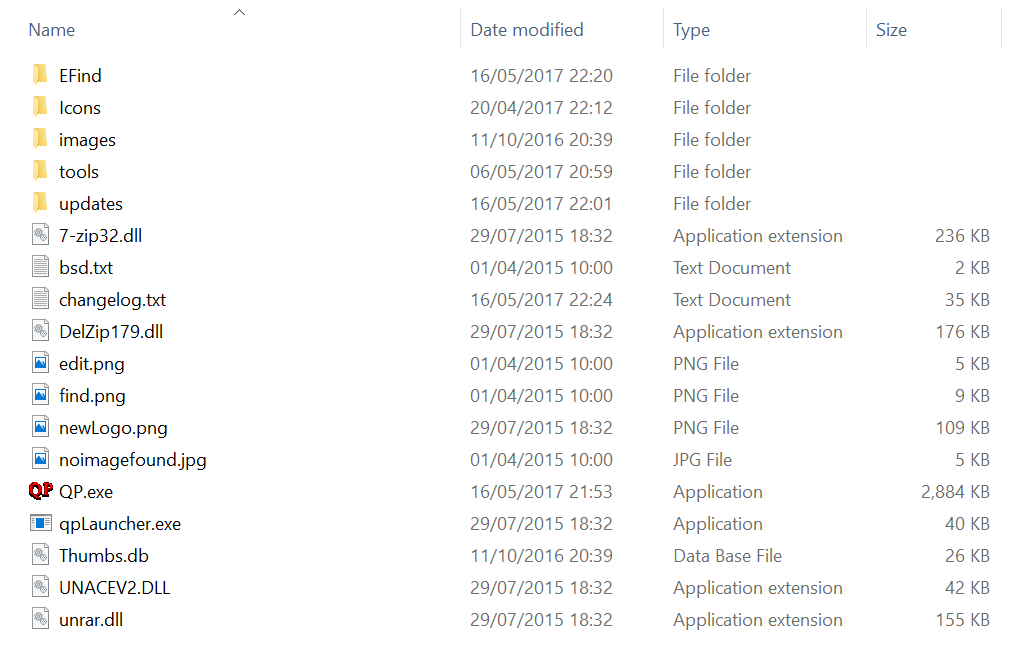The height and width of the screenshot is (671, 1028).
Task: Select the images folder name
Action: [87, 140]
